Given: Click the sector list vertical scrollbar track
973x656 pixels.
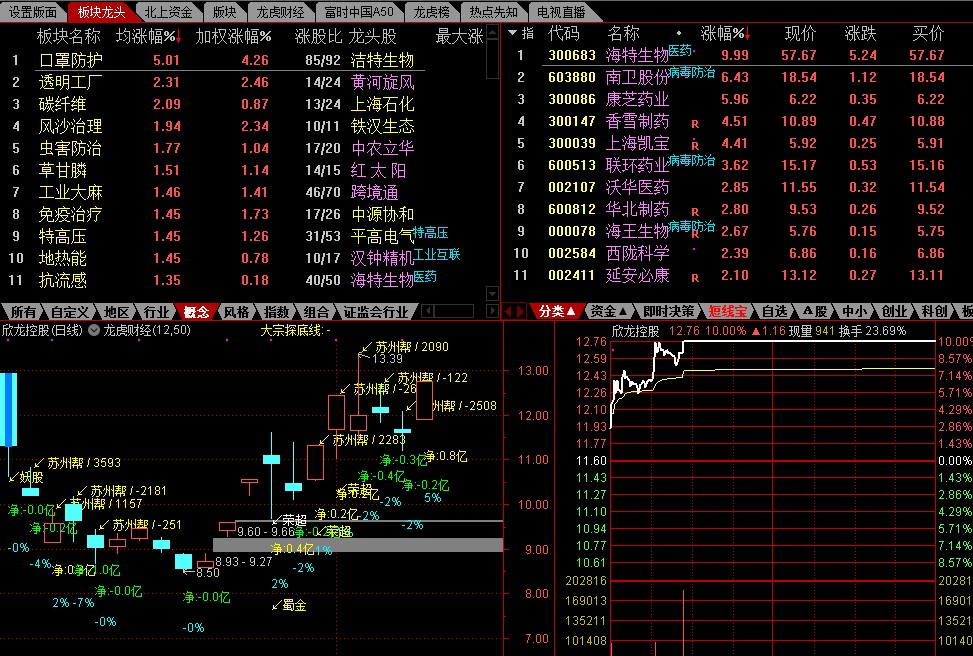Looking at the screenshot, I should pyautogui.click(x=493, y=161).
